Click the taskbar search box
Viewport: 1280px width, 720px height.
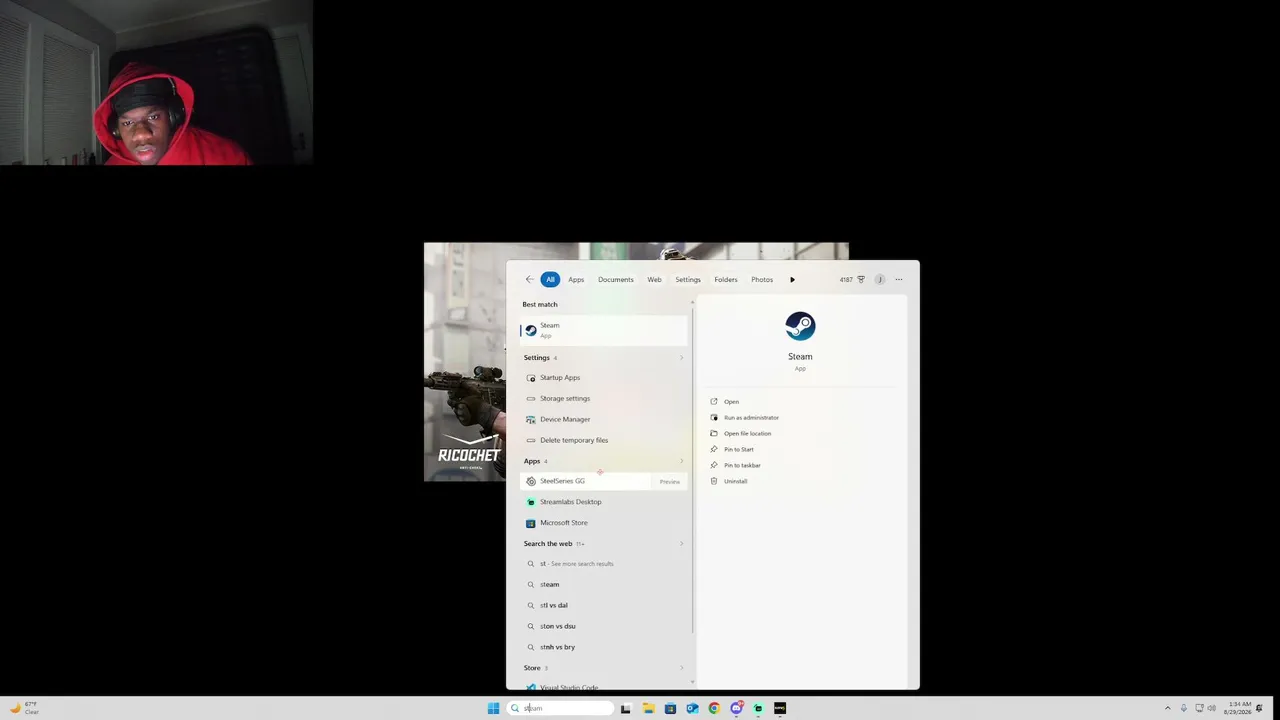pos(560,709)
